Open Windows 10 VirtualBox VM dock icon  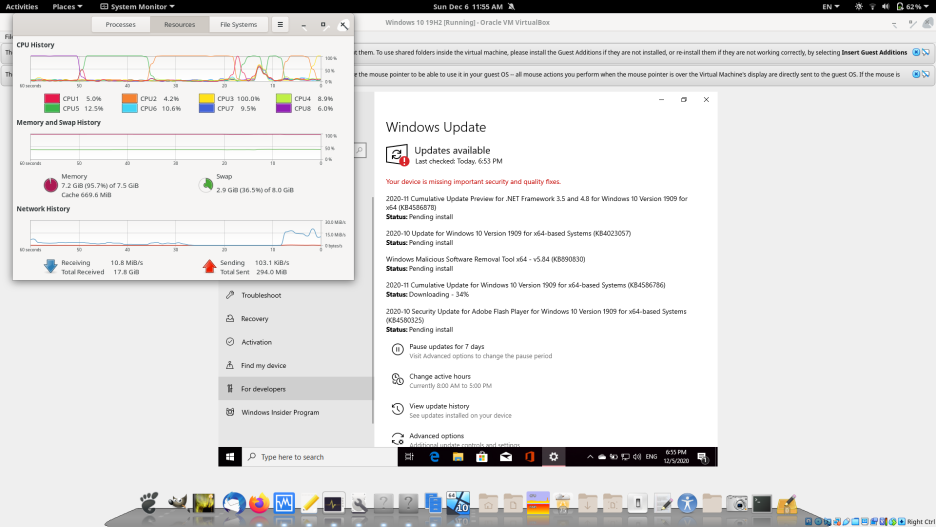point(458,503)
